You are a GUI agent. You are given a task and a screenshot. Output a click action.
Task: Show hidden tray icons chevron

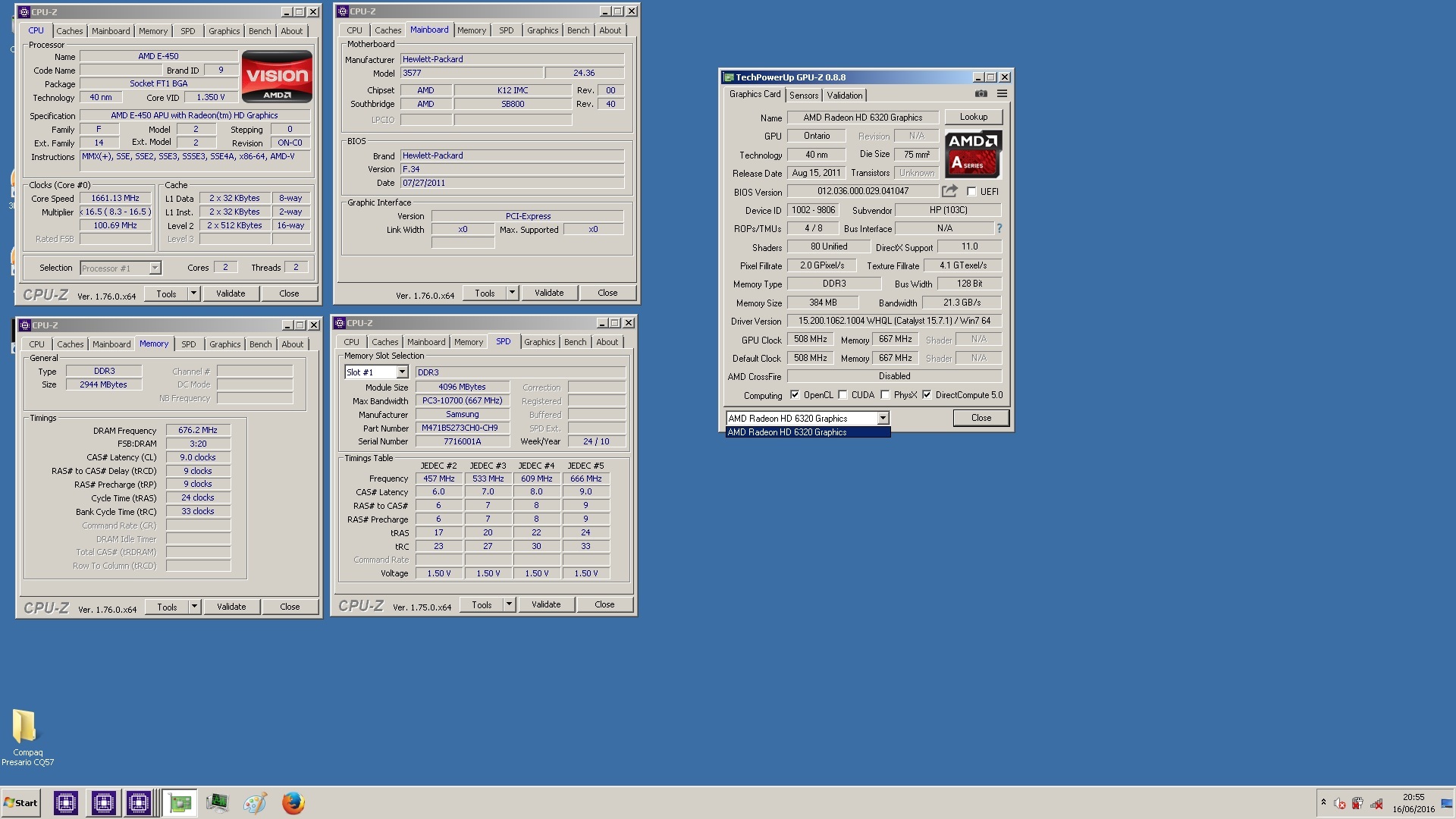click(1323, 802)
